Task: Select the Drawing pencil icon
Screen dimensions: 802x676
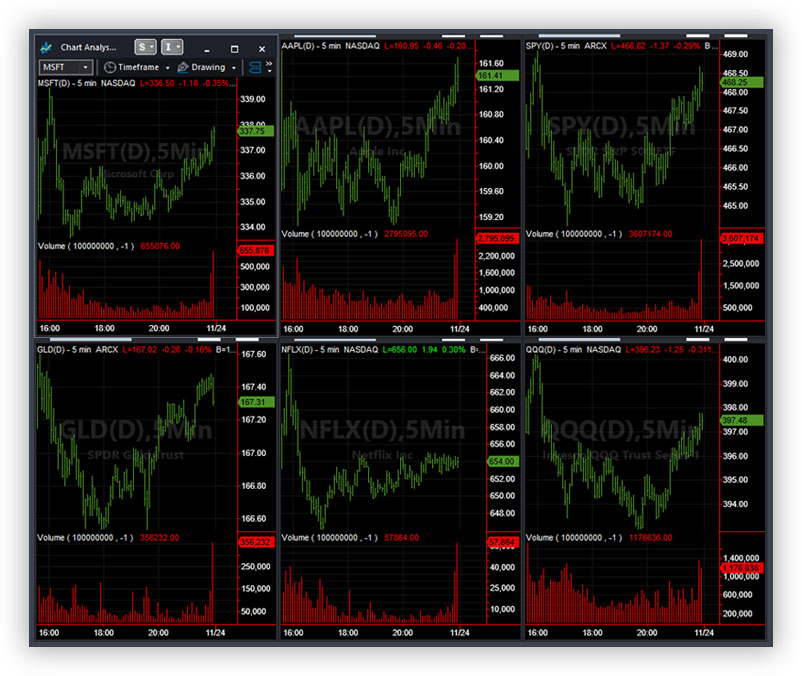Action: coord(182,67)
